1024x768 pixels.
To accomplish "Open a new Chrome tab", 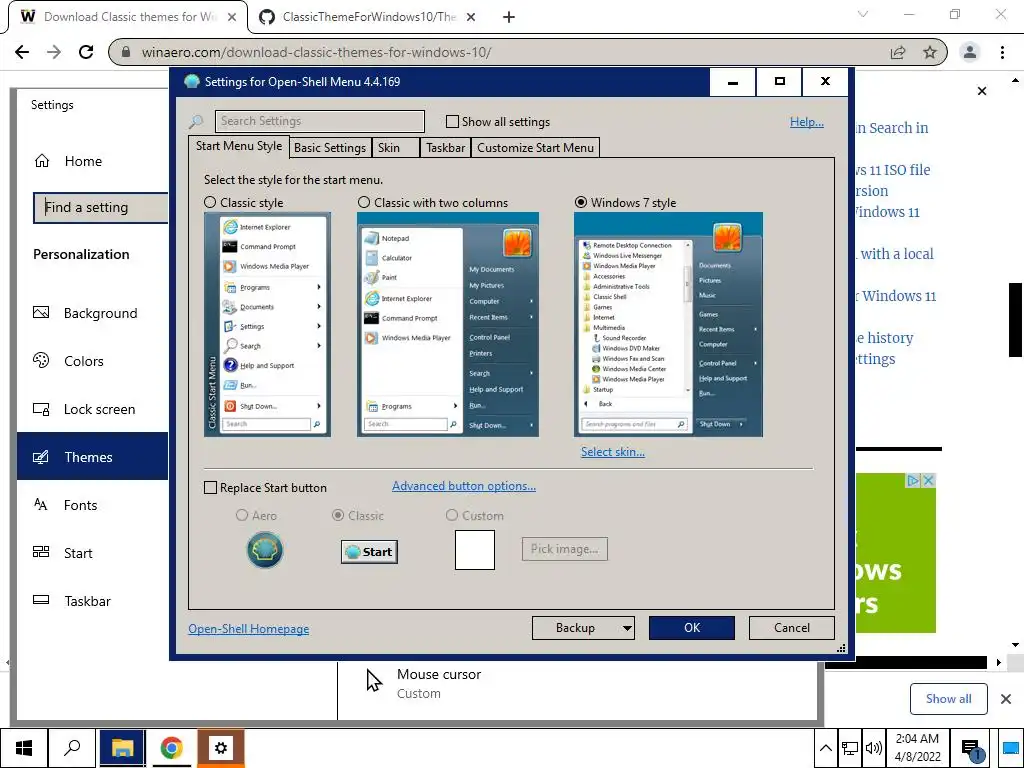I will click(509, 17).
